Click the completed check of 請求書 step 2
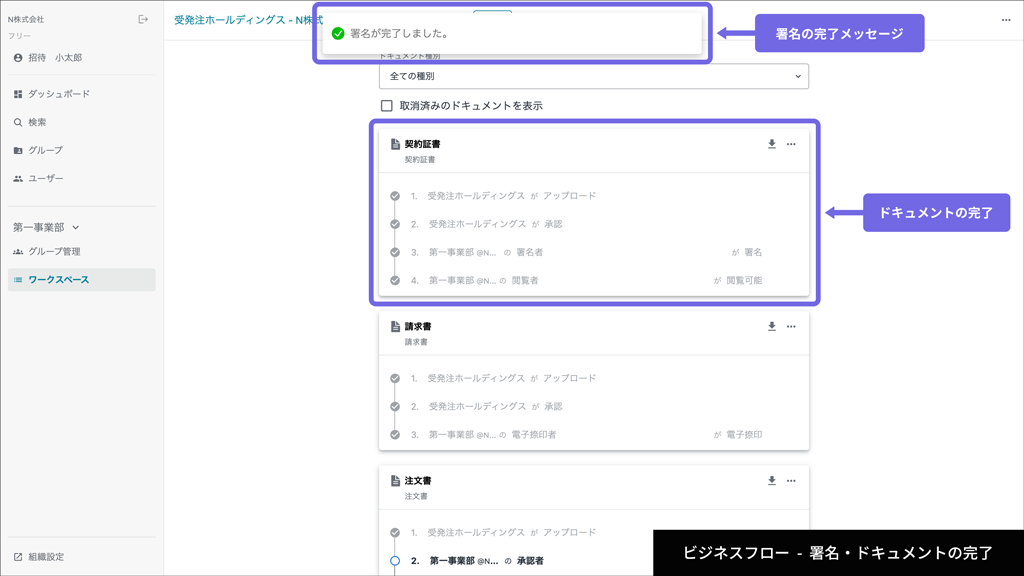This screenshot has height=576, width=1024. tap(395, 406)
